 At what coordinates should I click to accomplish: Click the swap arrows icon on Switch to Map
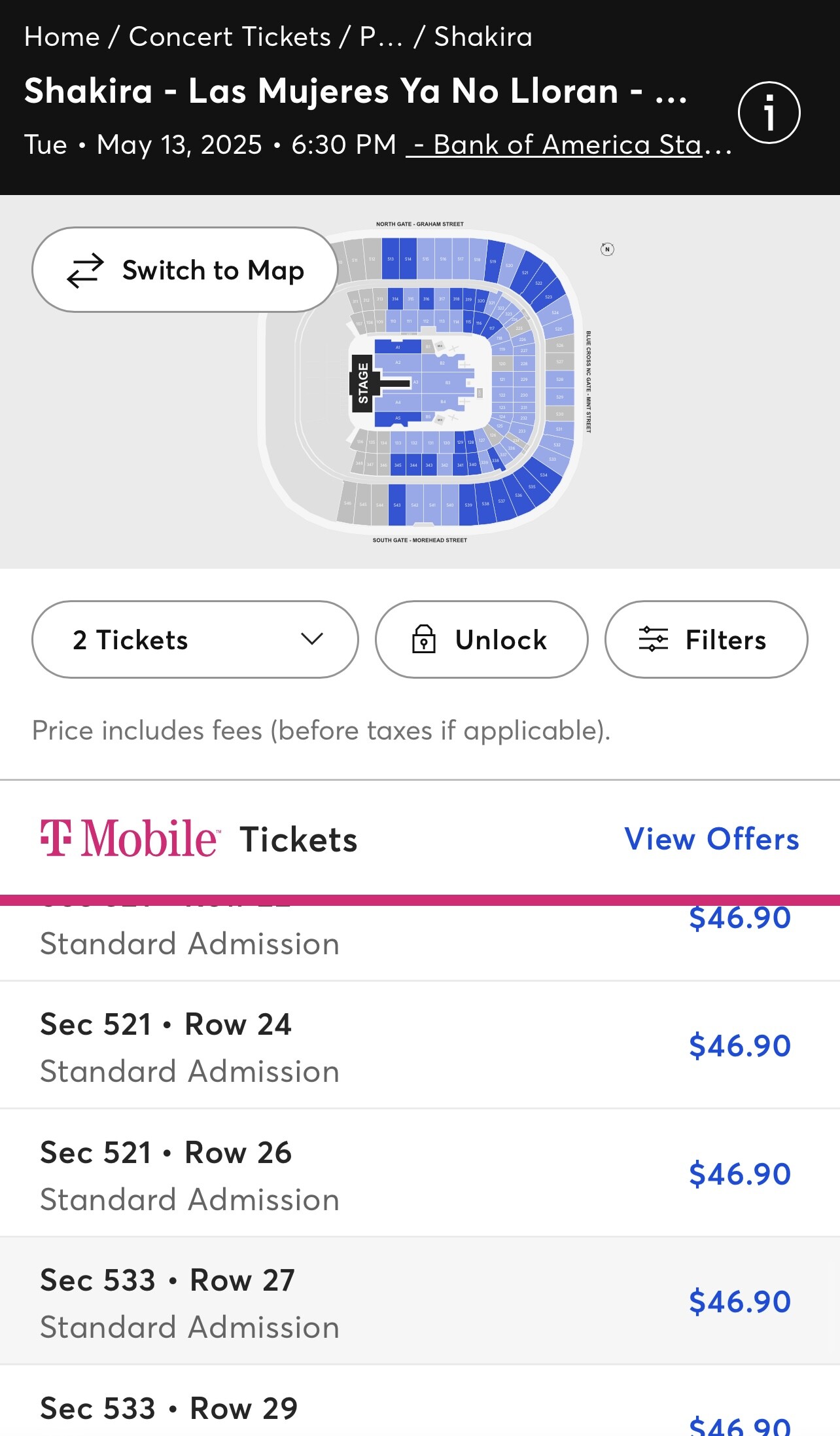(x=86, y=270)
